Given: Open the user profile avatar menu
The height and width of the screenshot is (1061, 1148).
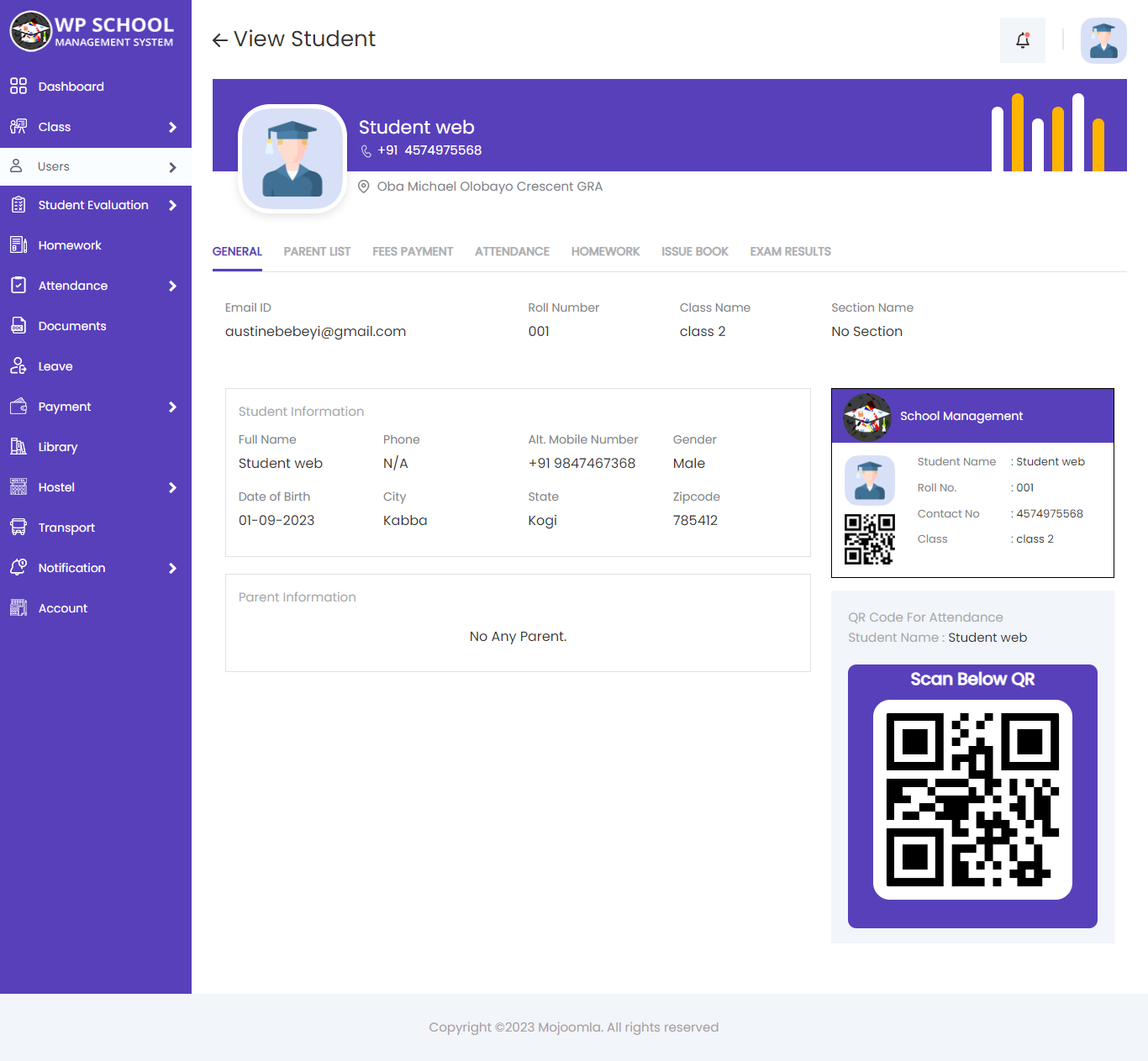Looking at the screenshot, I should (x=1103, y=40).
